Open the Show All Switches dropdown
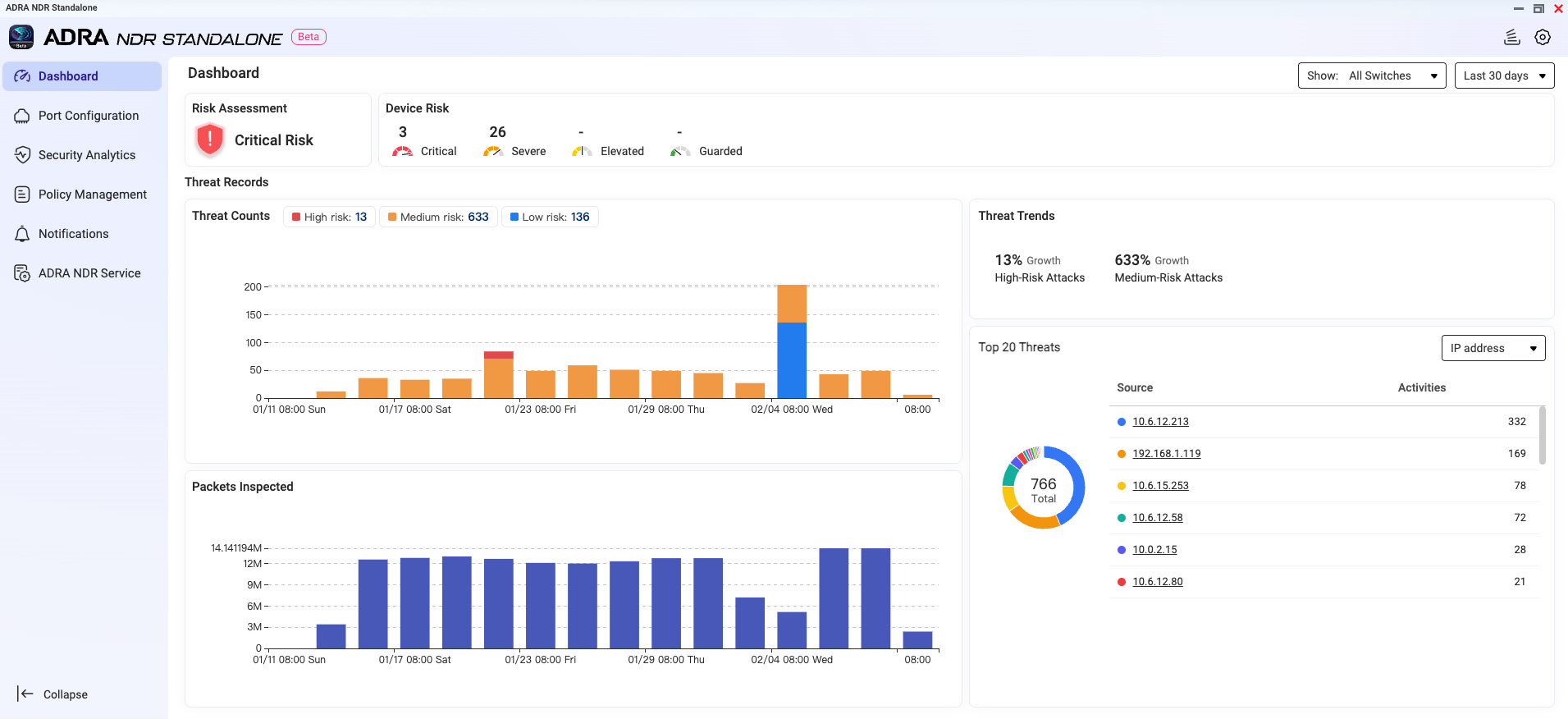The width and height of the screenshot is (1568, 719). point(1371,76)
